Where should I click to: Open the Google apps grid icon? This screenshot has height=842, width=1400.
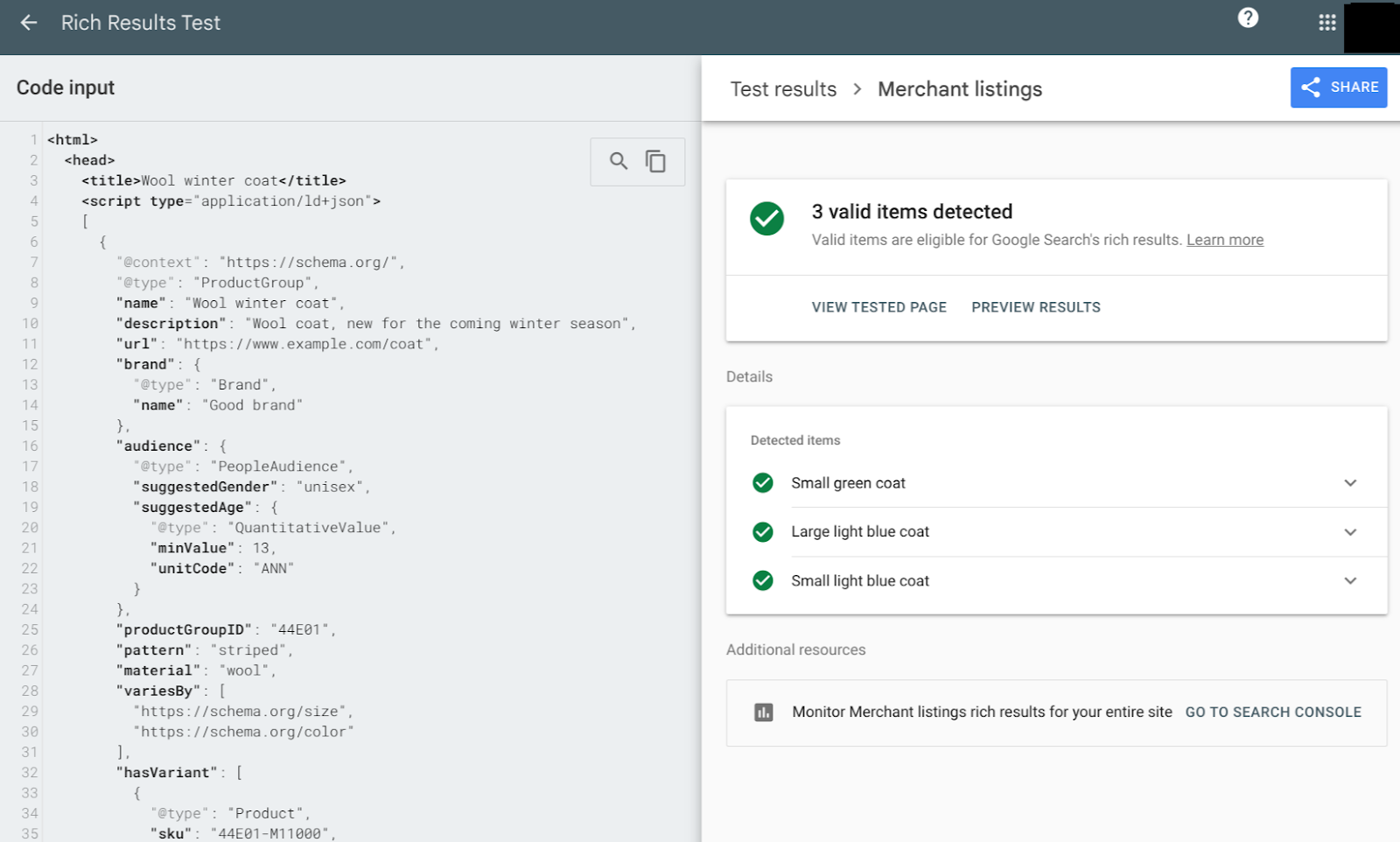coord(1326,22)
